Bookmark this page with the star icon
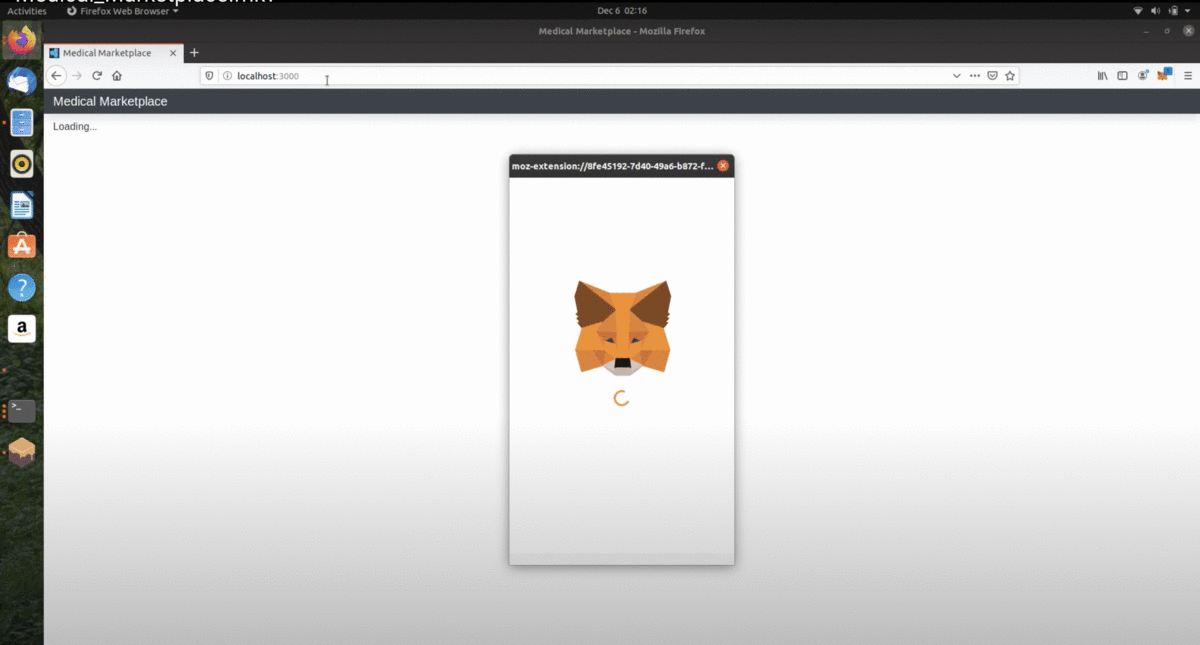Viewport: 1200px width, 645px height. coord(1010,76)
